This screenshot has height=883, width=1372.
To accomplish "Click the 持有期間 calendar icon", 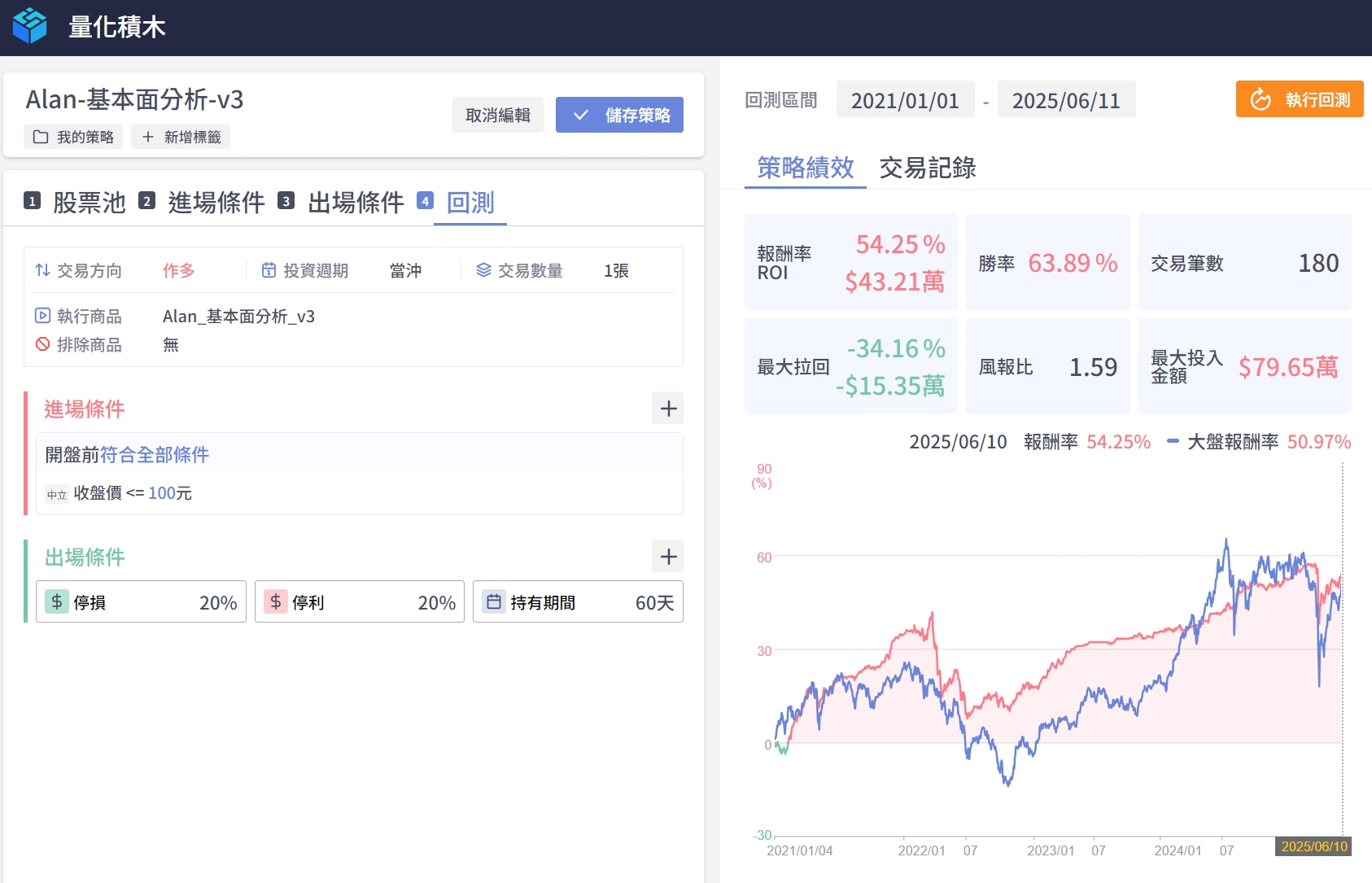I will click(x=494, y=602).
